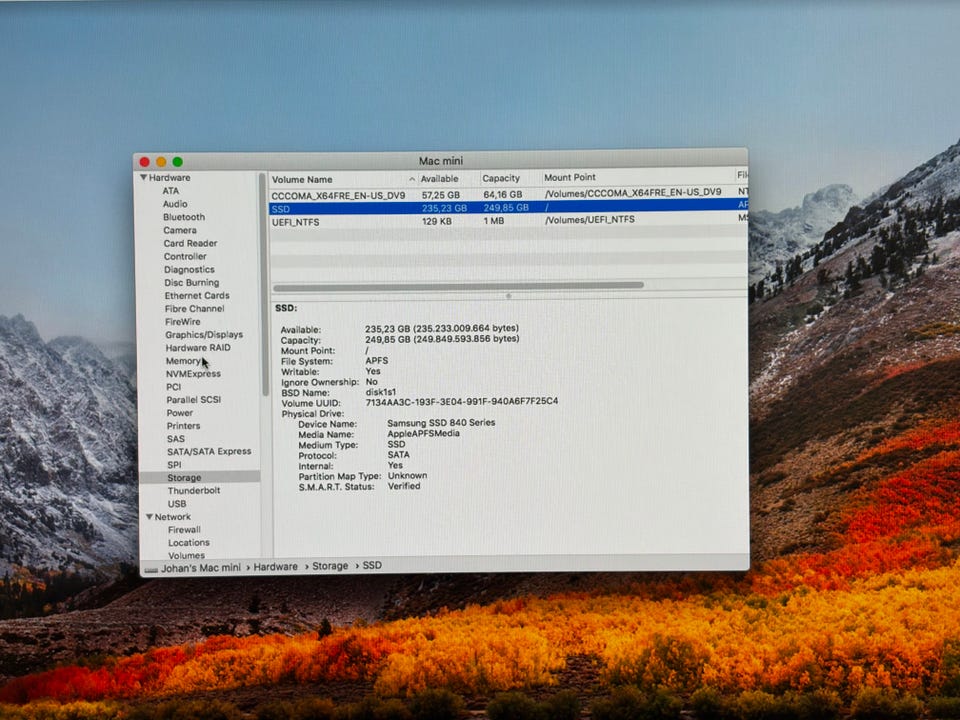This screenshot has width=960, height=720.
Task: Open Memory in the sidebar
Action: [x=183, y=361]
